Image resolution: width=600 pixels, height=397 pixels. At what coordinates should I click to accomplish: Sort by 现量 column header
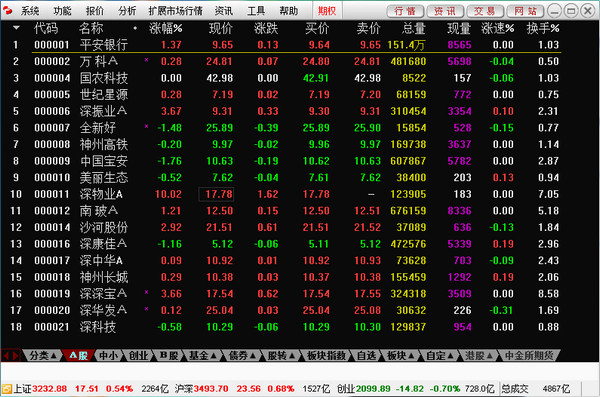459,28
